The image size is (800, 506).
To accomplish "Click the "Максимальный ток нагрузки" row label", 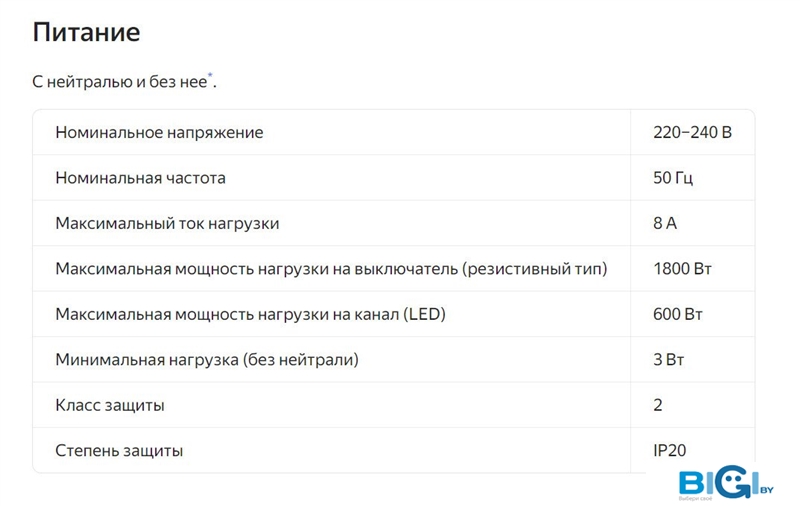I will pyautogui.click(x=167, y=223).
